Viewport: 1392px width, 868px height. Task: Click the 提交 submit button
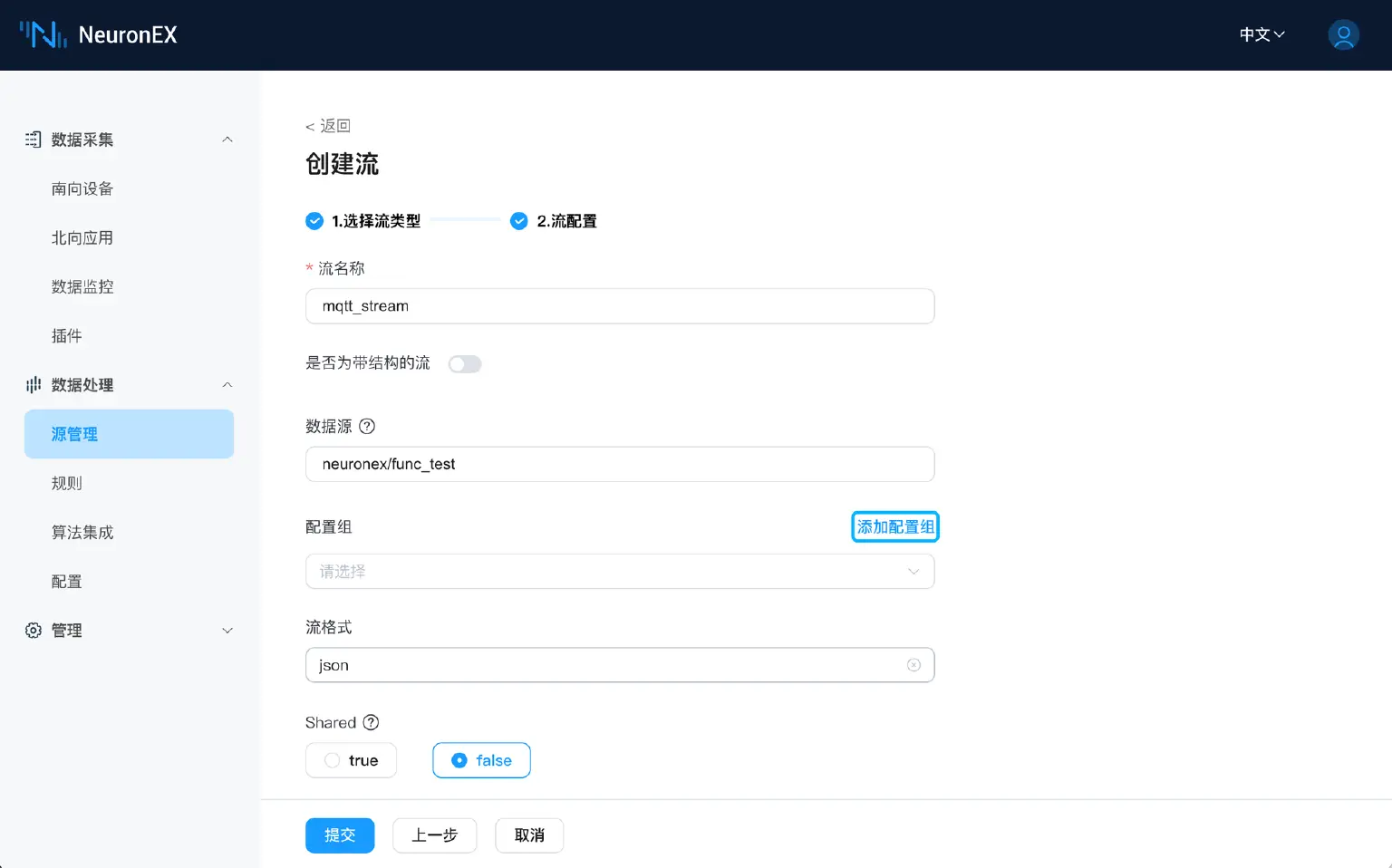click(340, 835)
